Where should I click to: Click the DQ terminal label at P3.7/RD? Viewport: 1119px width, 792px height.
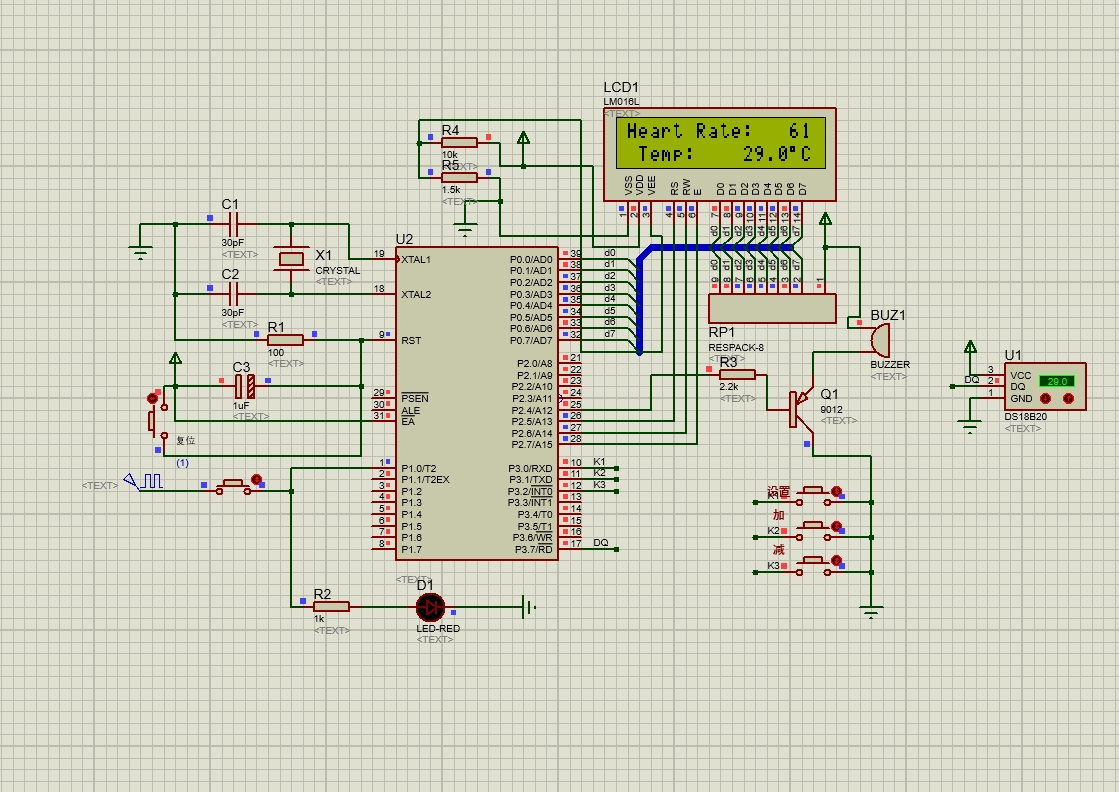pyautogui.click(x=601, y=543)
